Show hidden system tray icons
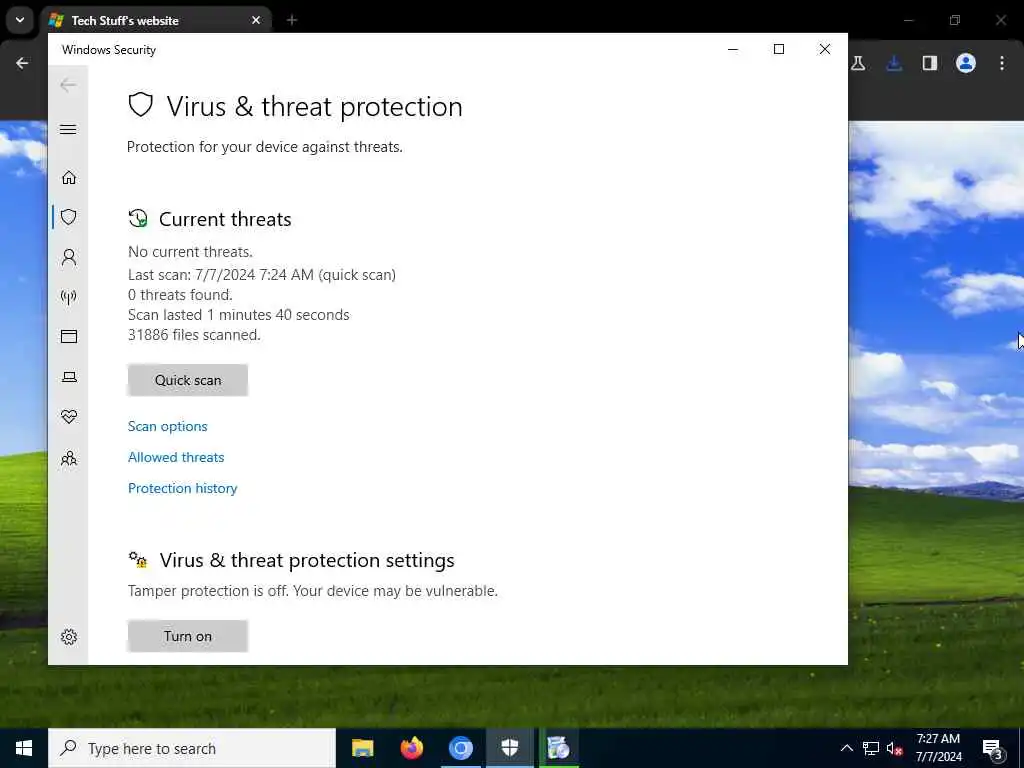The height and width of the screenshot is (768, 1024). (x=846, y=748)
